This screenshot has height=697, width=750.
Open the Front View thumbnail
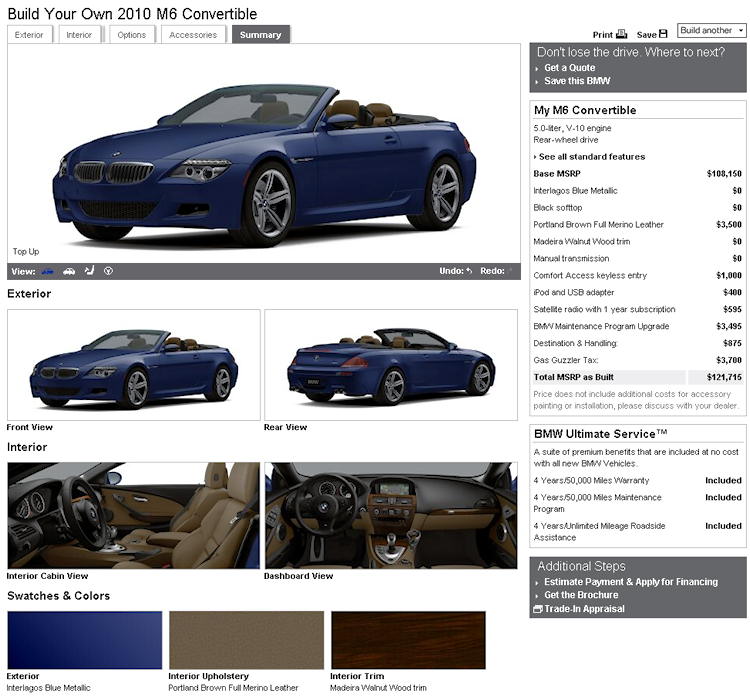coord(133,365)
